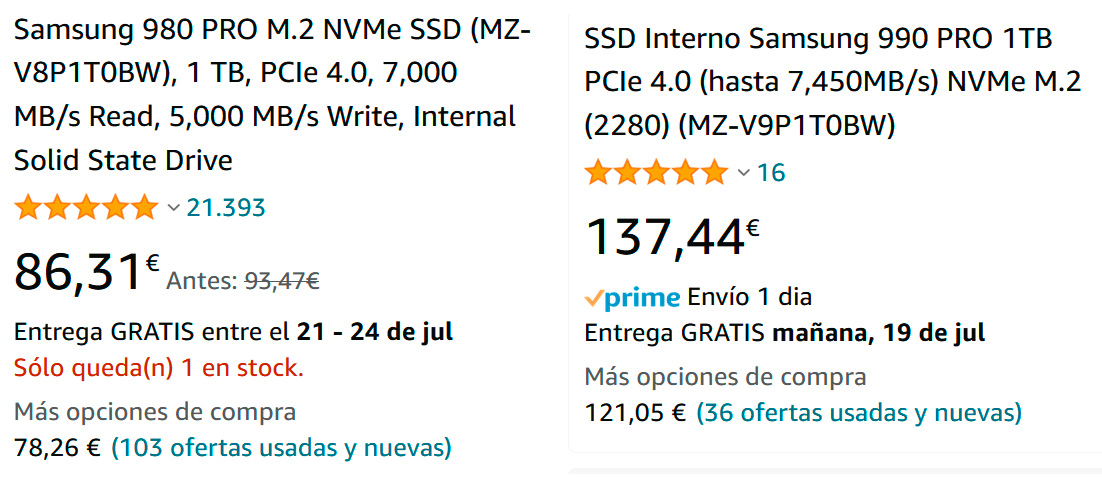Click 'Entrega GRATIS mañana, 19 de jul' delivery text
1102x487 pixels.
[785, 332]
